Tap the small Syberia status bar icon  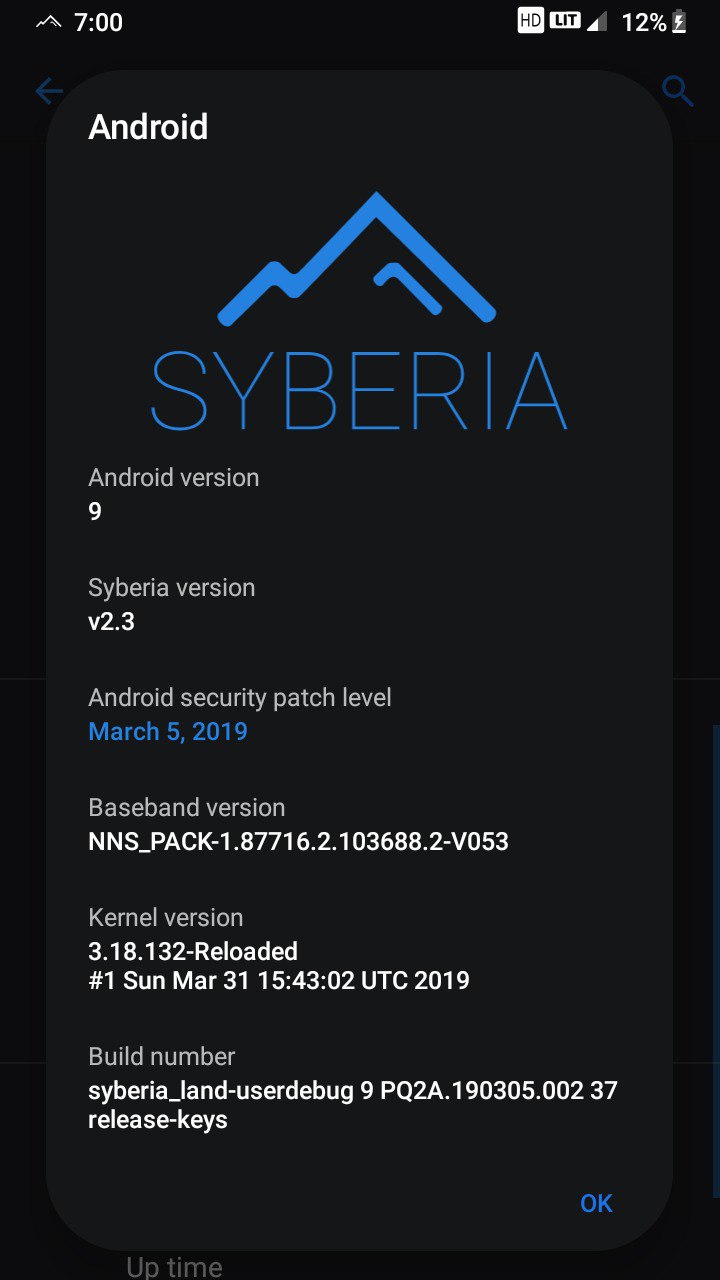48,22
